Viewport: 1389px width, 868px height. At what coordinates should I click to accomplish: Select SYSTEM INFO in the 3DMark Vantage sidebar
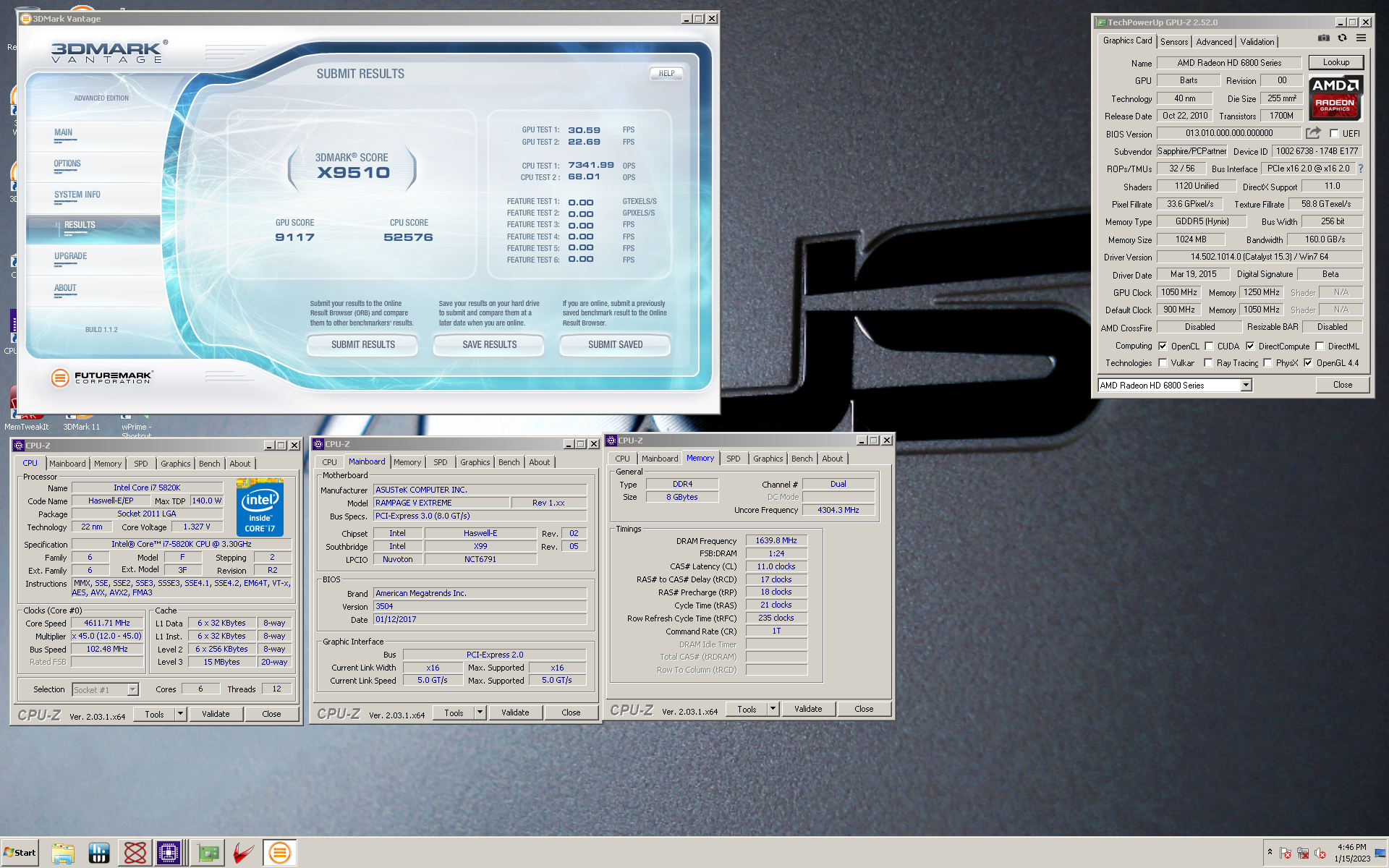(77, 195)
